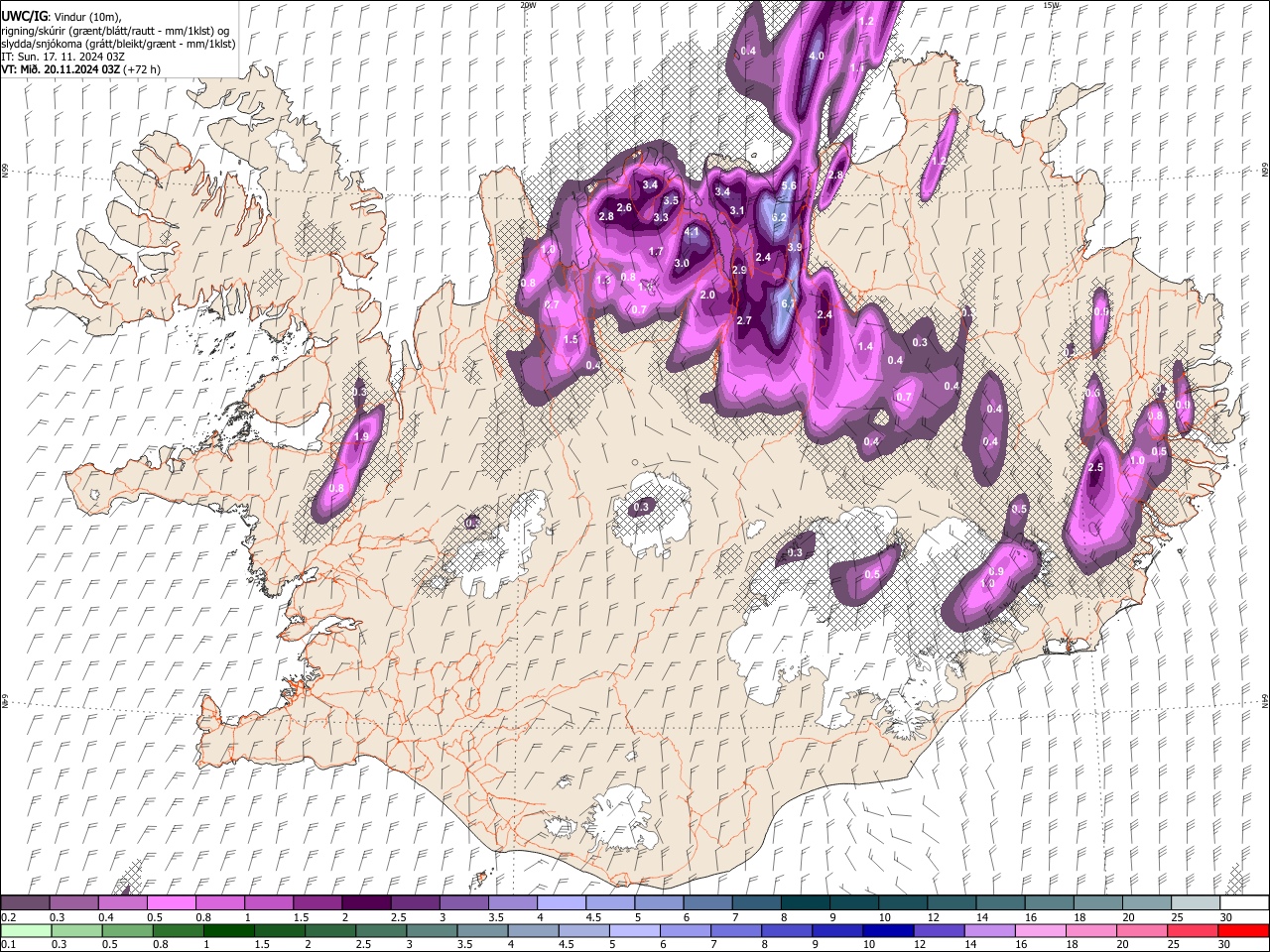Click the '15W' longitude label
This screenshot has height=952, width=1270.
click(1051, 5)
